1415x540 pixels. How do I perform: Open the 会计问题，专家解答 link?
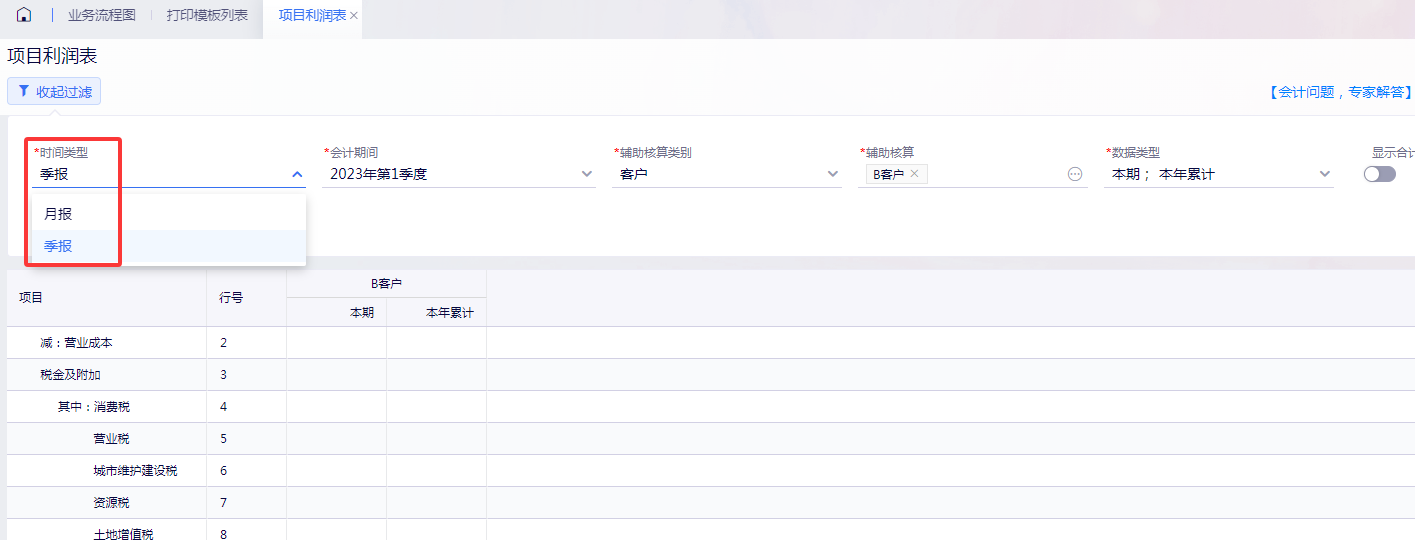(x=1338, y=92)
